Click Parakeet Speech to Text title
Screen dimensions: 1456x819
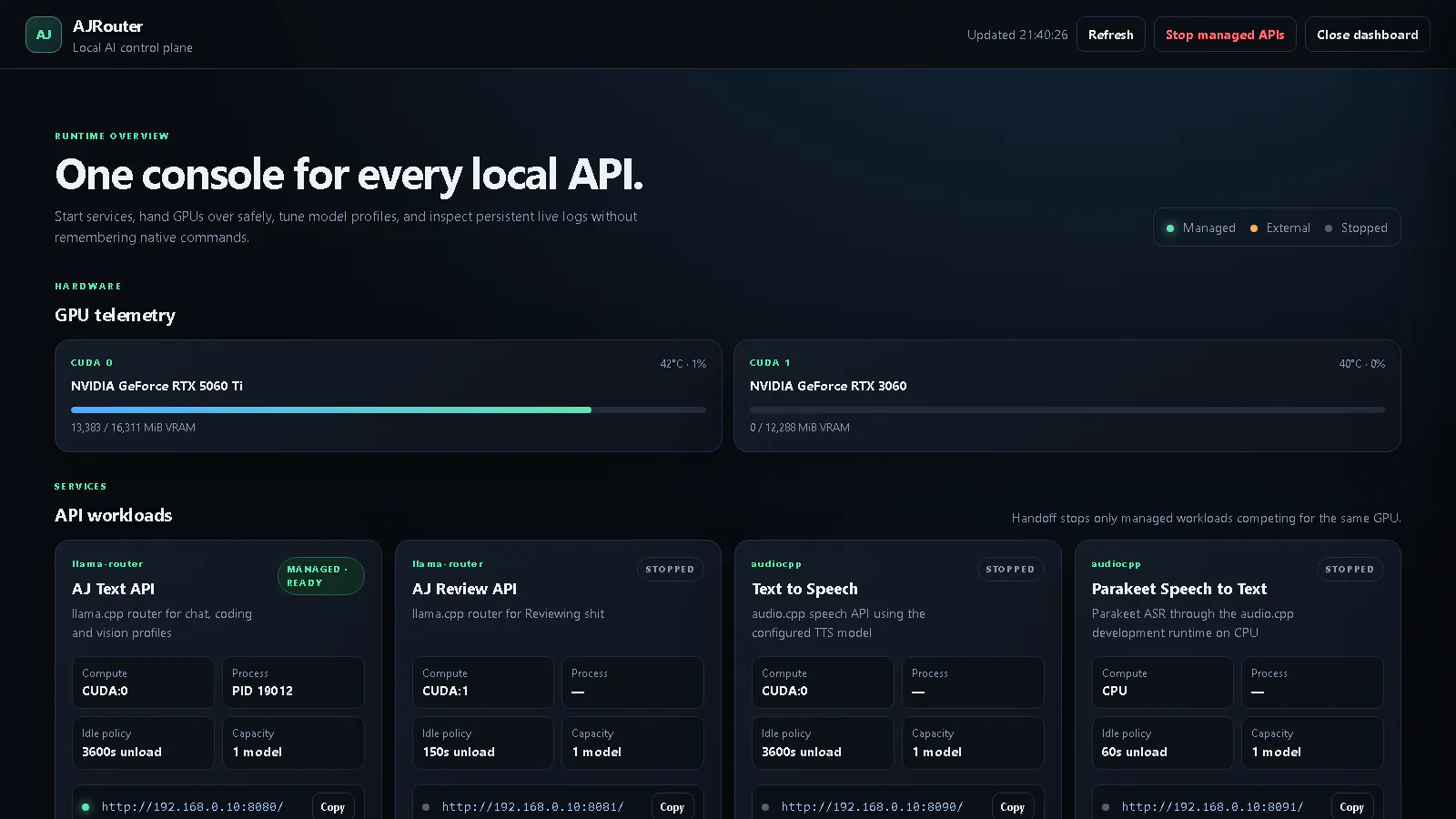click(x=1179, y=589)
